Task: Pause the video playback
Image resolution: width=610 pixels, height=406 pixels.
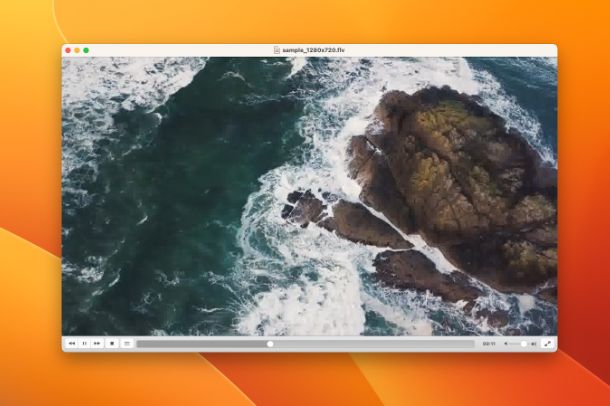Action: [x=84, y=344]
